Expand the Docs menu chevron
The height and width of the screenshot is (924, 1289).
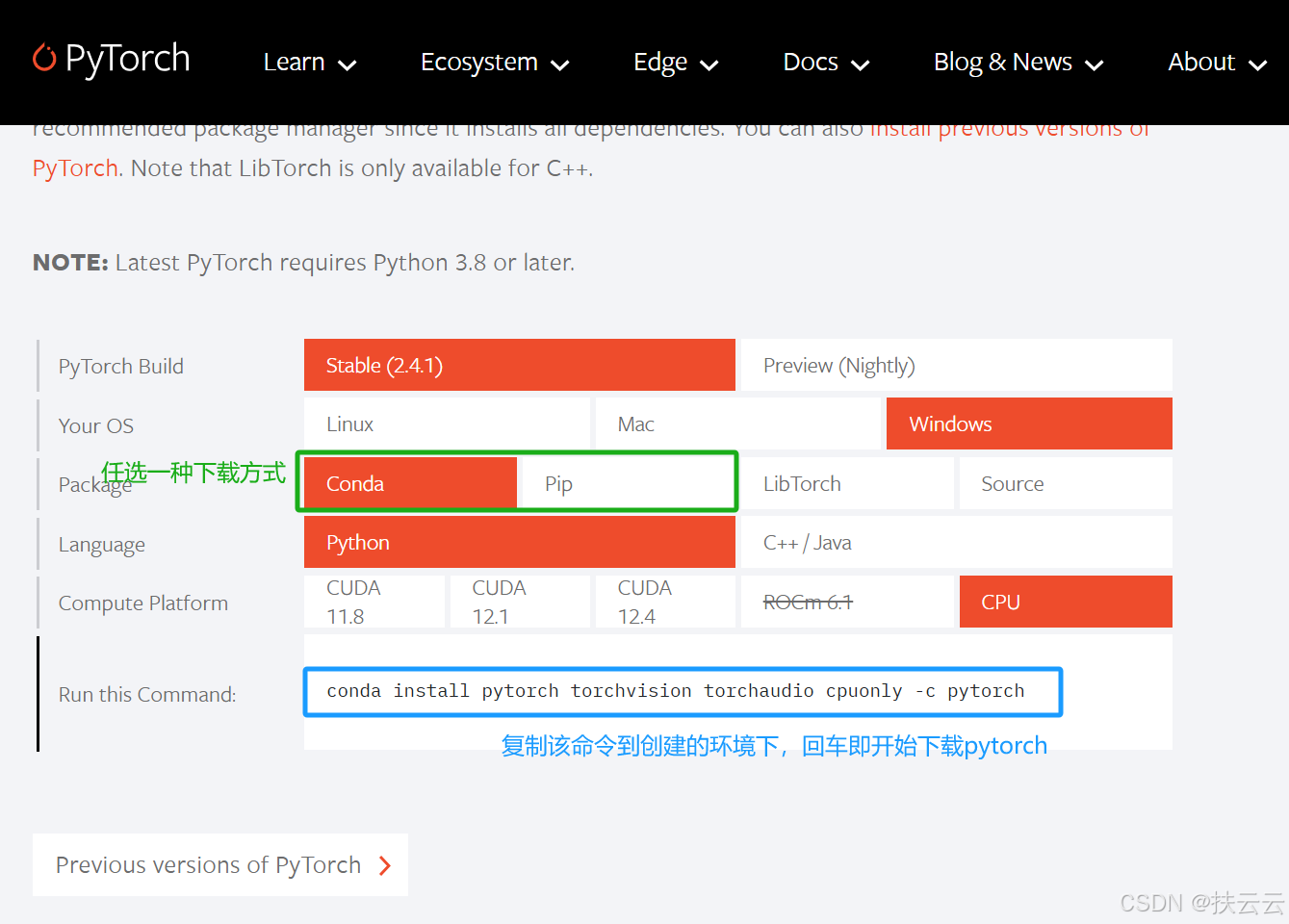coord(861,65)
